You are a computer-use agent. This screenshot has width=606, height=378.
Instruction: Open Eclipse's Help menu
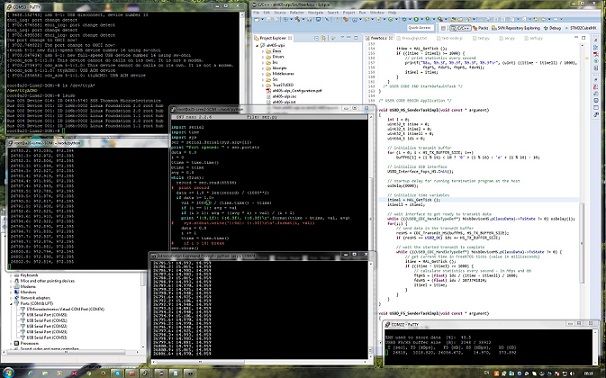tap(392, 12)
